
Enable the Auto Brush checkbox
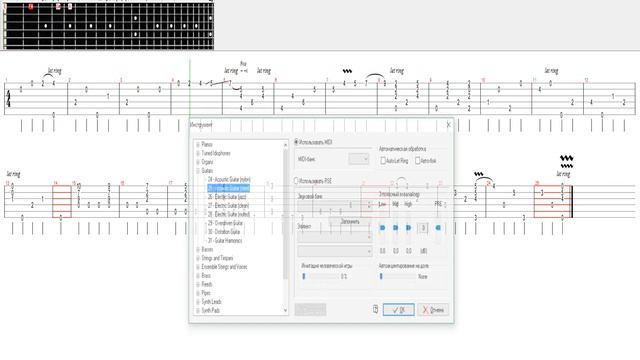coord(418,161)
